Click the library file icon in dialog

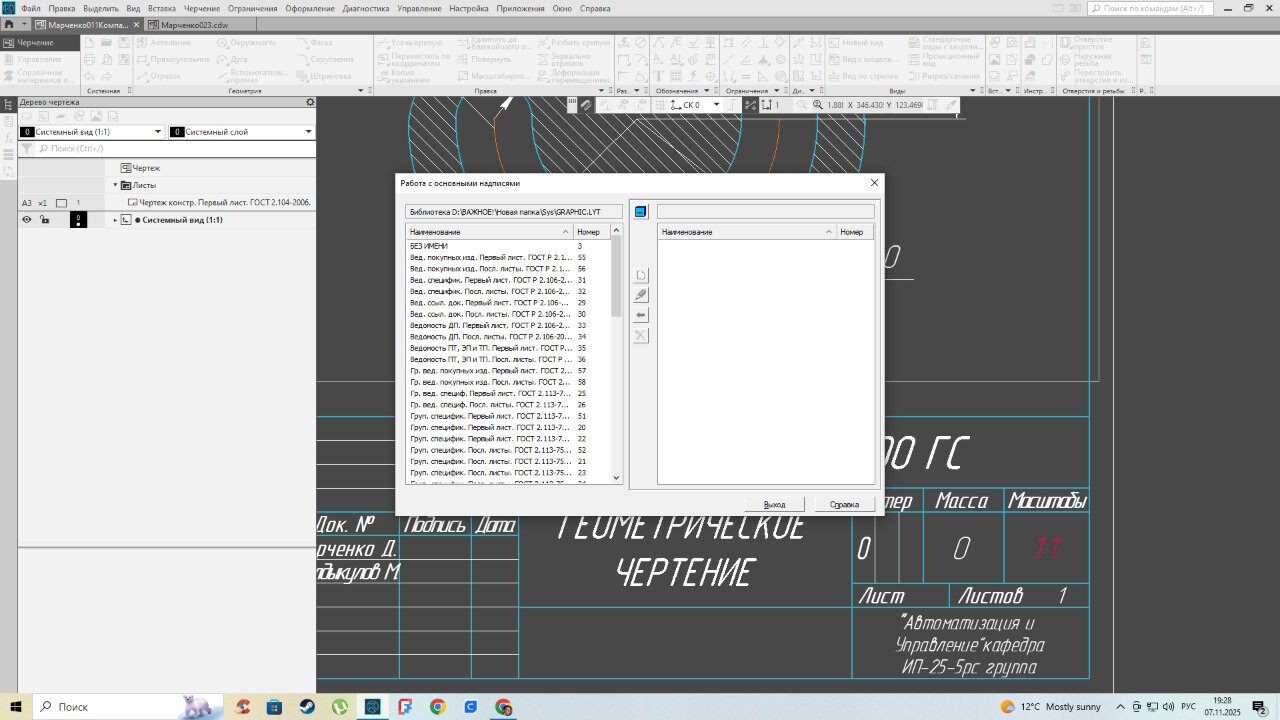641,212
